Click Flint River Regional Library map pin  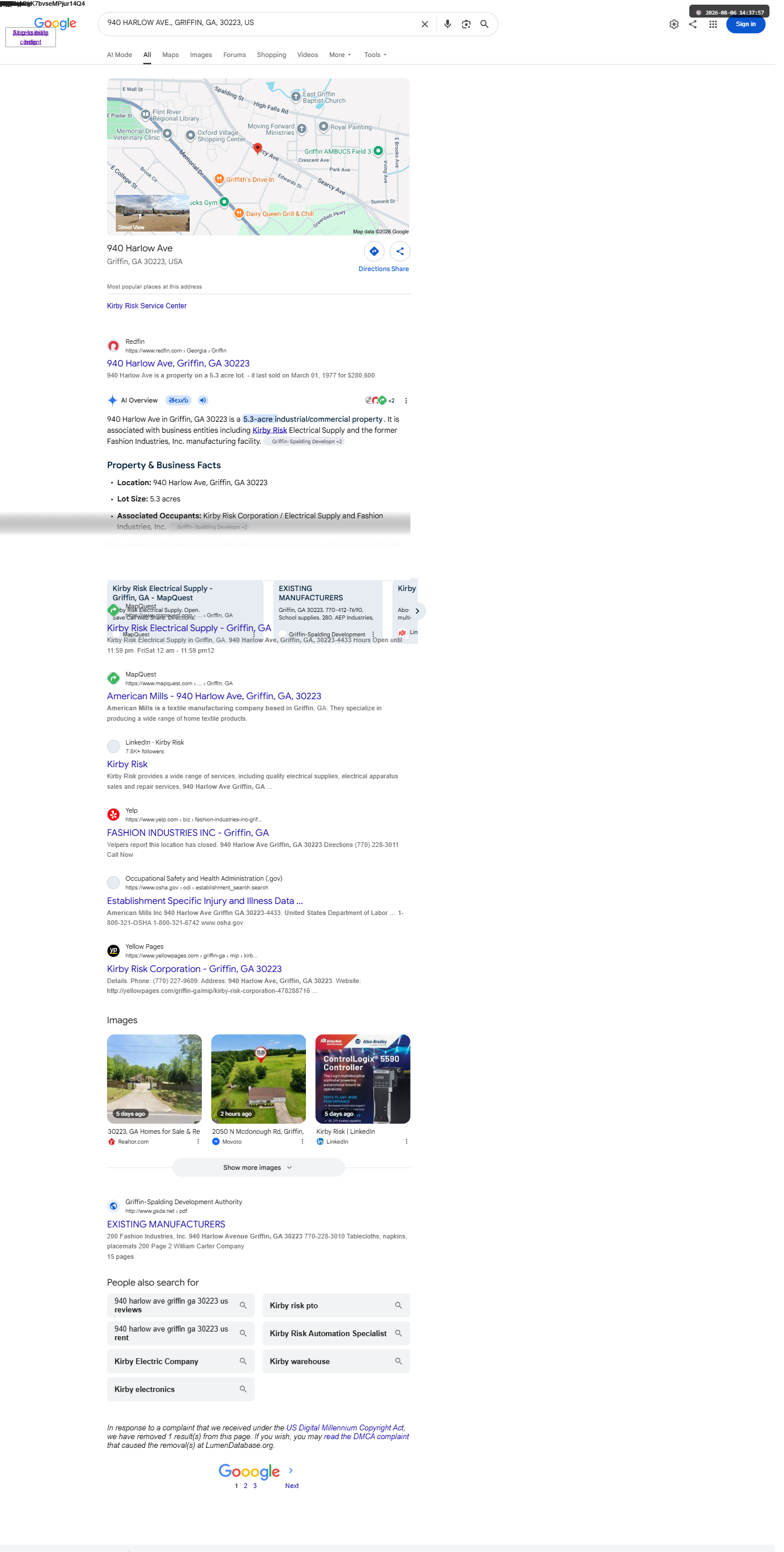[145, 114]
